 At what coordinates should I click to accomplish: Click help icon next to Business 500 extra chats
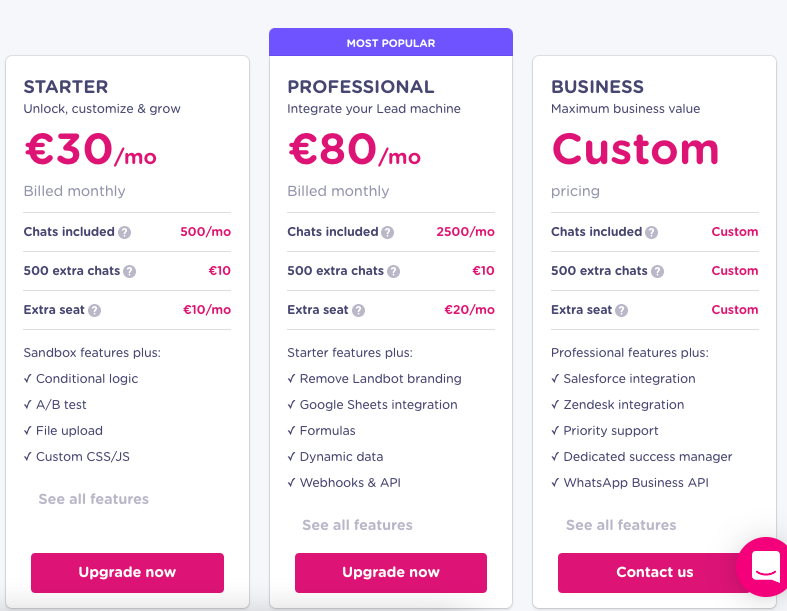(658, 272)
